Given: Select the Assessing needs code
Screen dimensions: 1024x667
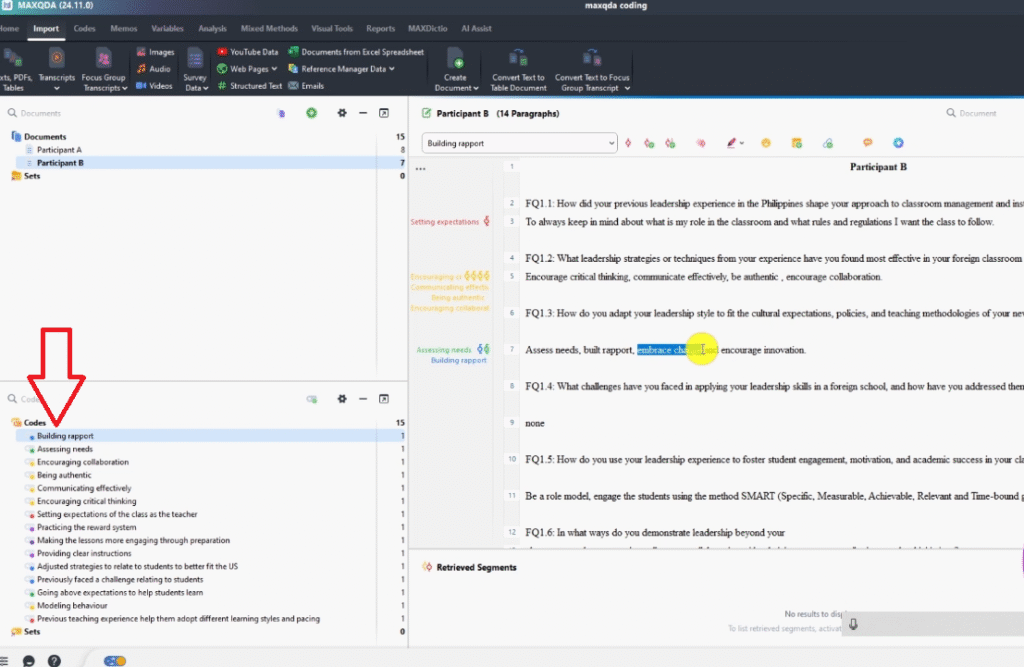Looking at the screenshot, I should (65, 449).
